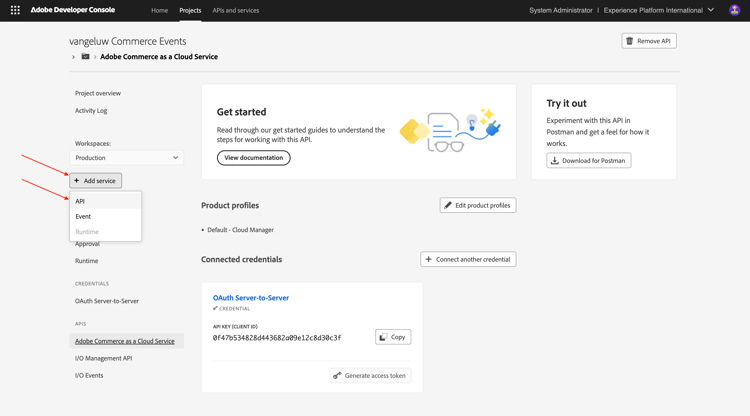750x416 pixels.
Task: Open the OAuth Server-to-Server credential link
Action: click(x=250, y=298)
